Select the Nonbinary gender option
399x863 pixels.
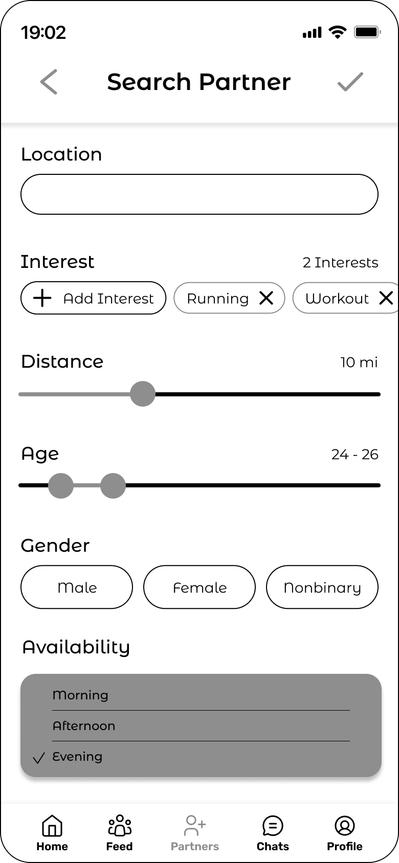tap(323, 587)
